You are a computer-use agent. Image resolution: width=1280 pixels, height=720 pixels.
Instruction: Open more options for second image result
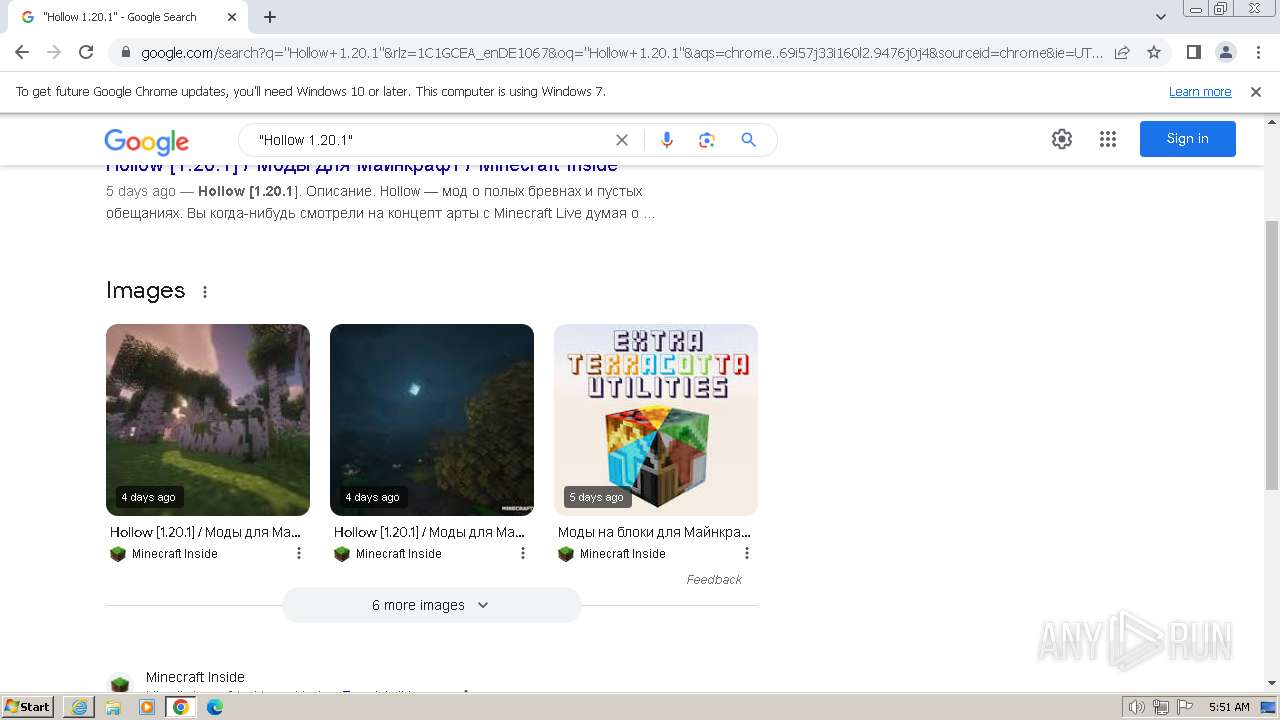coord(522,553)
